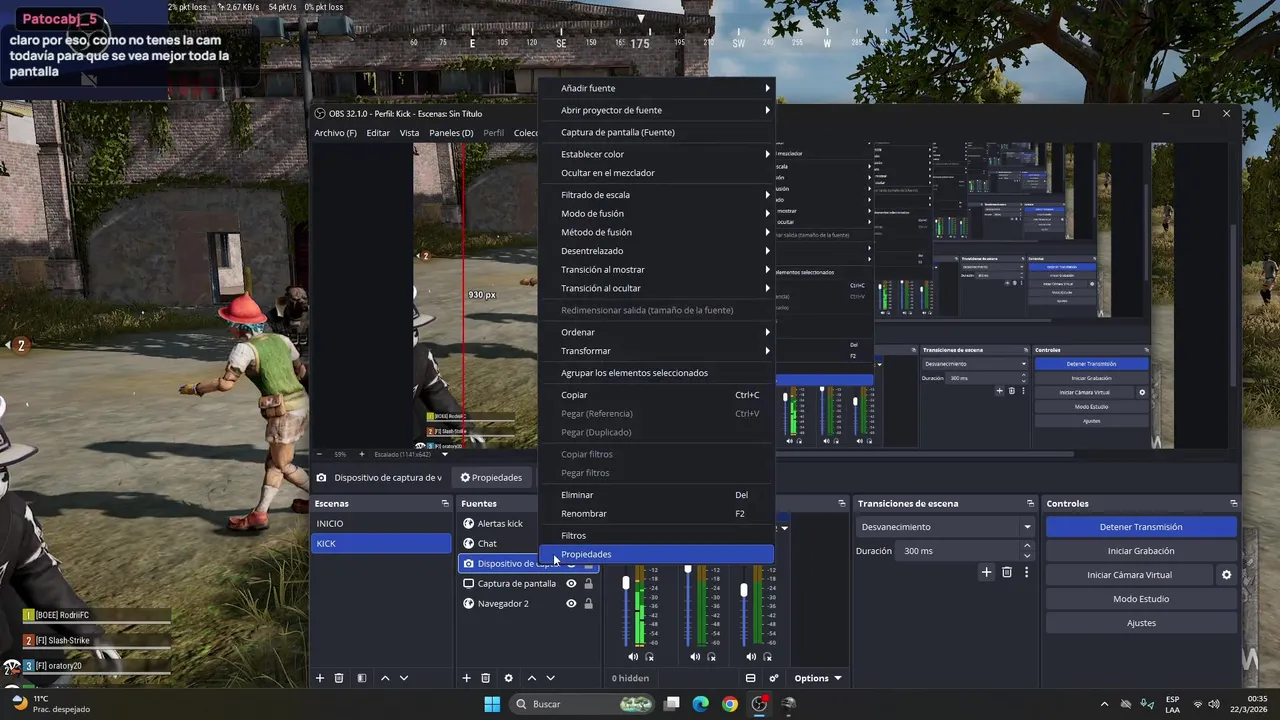Choose Filtros in the context menu
The width and height of the screenshot is (1280, 720).
(656, 535)
